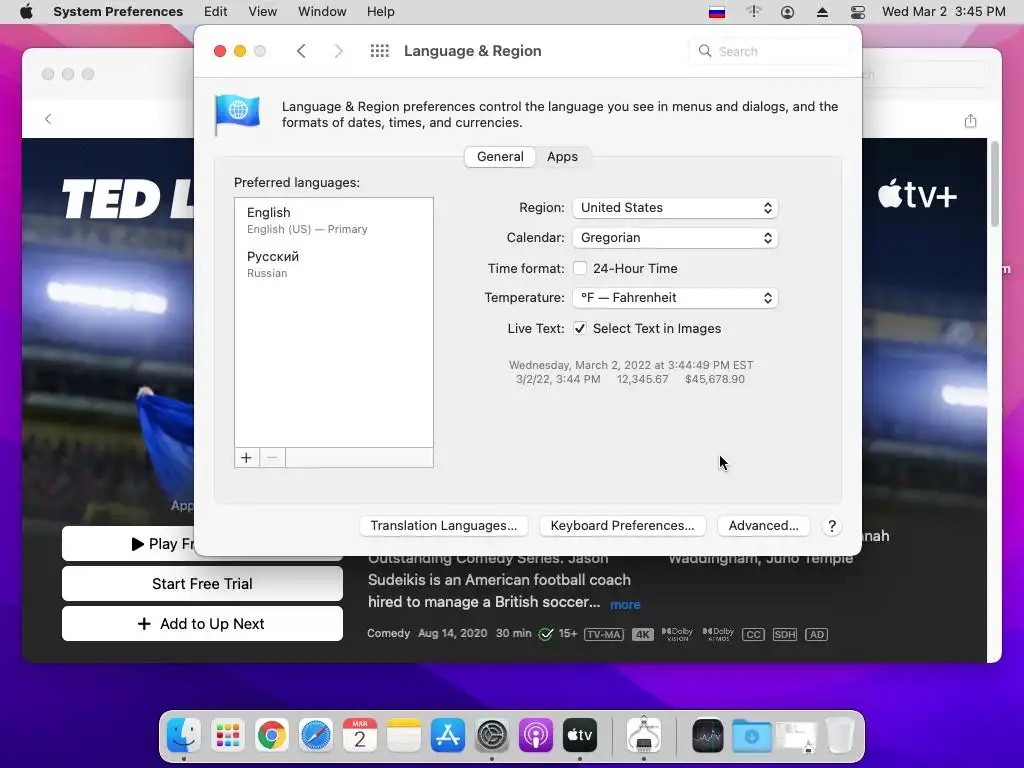The height and width of the screenshot is (768, 1024).
Task: Click Start Free Trial in TV window
Action: pos(202,584)
